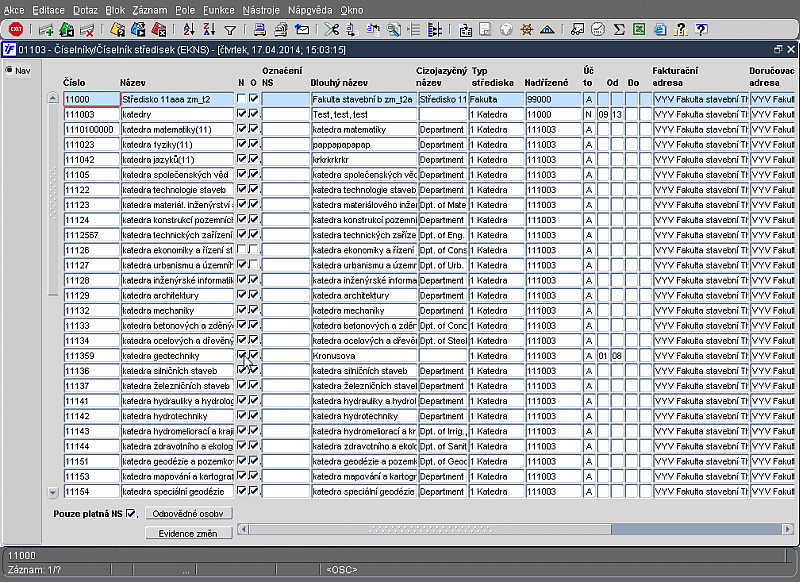Open the Nástroje menu
Image resolution: width=800 pixels, height=582 pixels.
tap(261, 10)
